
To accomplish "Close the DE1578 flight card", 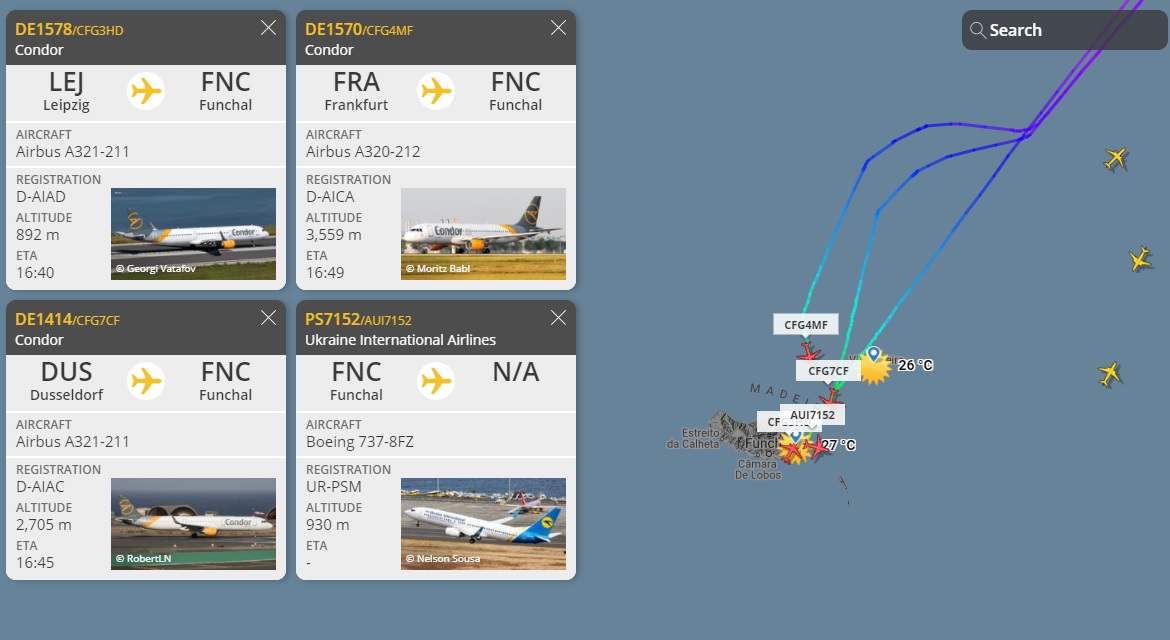I will 268,28.
